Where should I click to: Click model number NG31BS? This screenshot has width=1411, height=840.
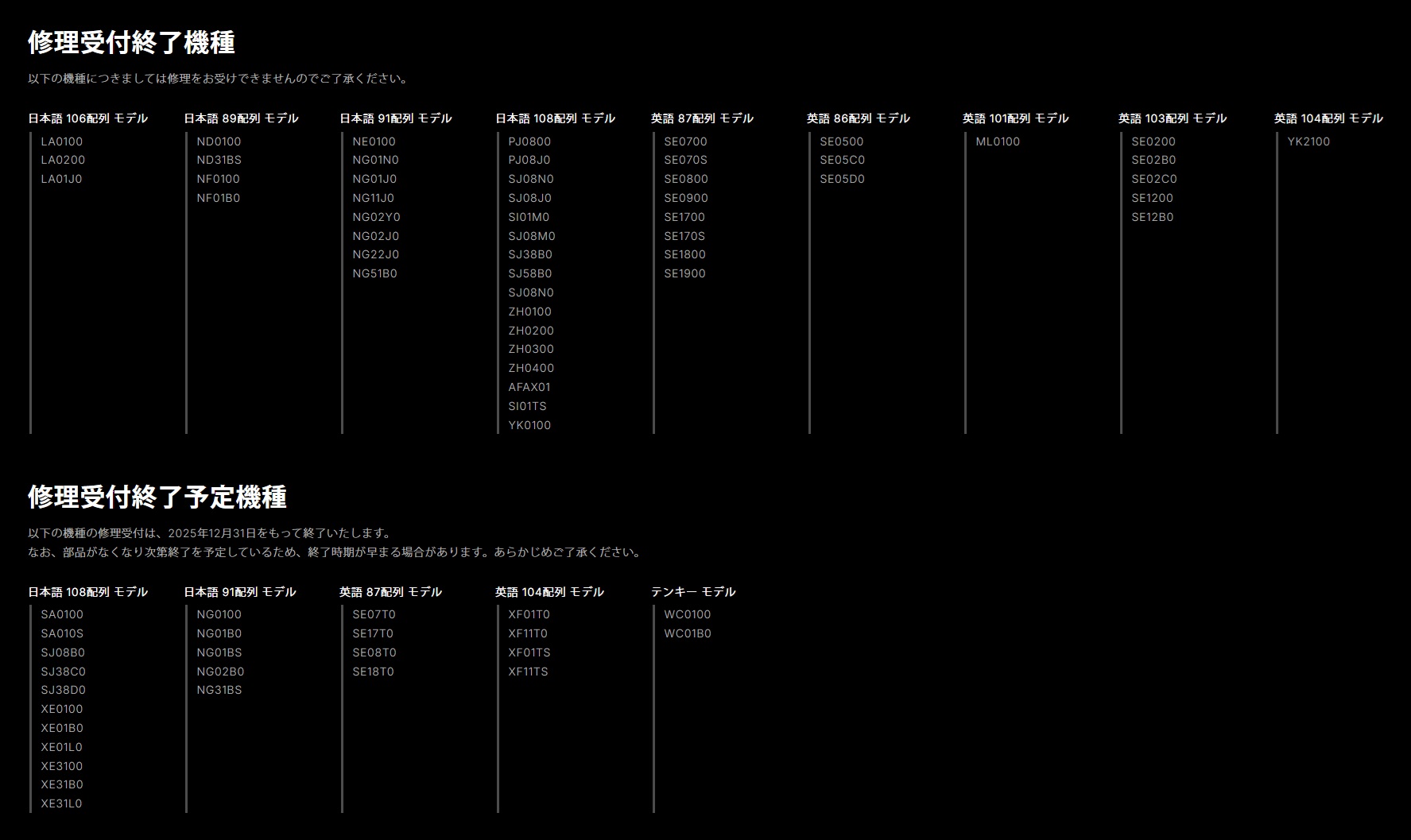(219, 690)
